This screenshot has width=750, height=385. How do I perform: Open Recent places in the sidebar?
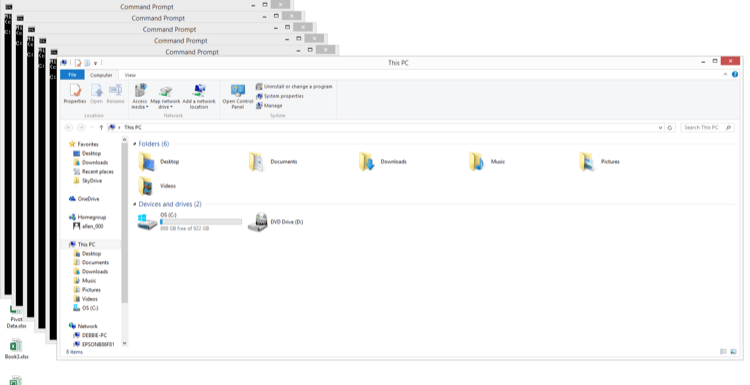click(x=93, y=172)
